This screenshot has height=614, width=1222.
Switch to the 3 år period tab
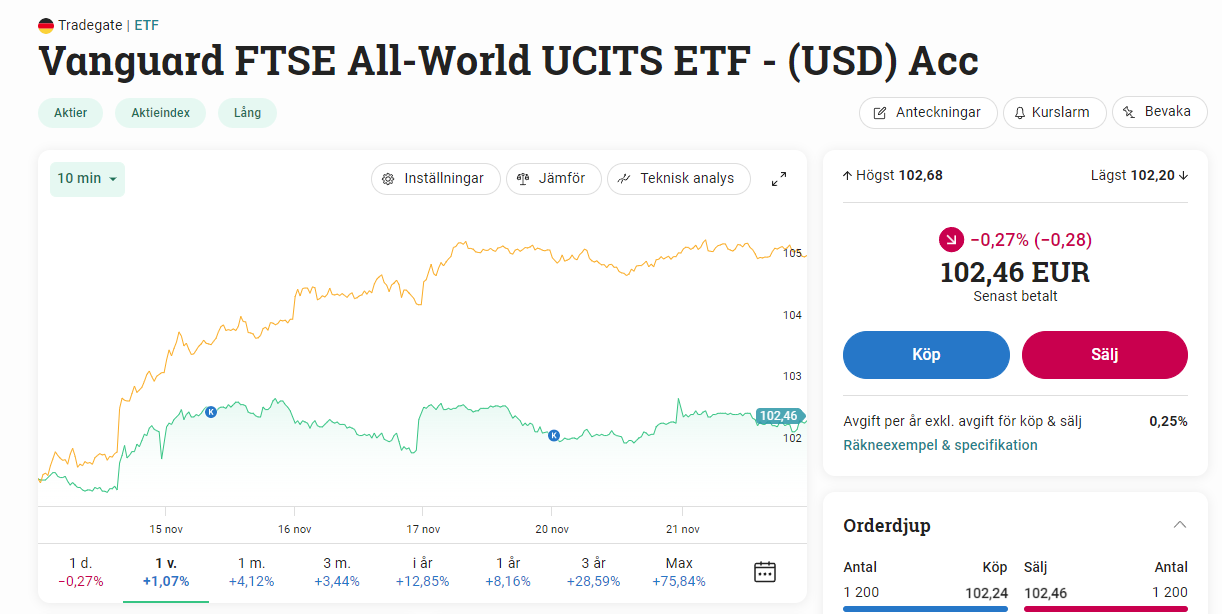[593, 572]
